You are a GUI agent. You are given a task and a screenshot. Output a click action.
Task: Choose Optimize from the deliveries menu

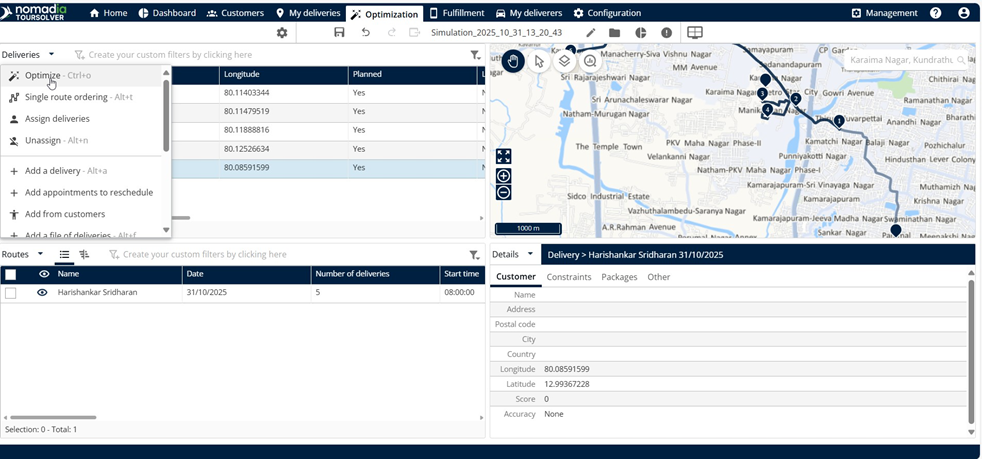point(42,76)
